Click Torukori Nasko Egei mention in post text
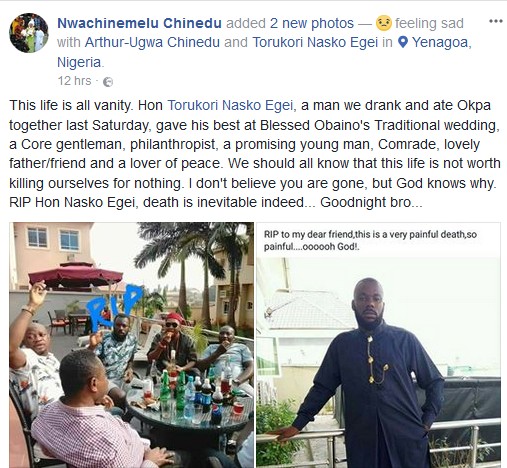This screenshot has height=468, width=507. [x=230, y=105]
